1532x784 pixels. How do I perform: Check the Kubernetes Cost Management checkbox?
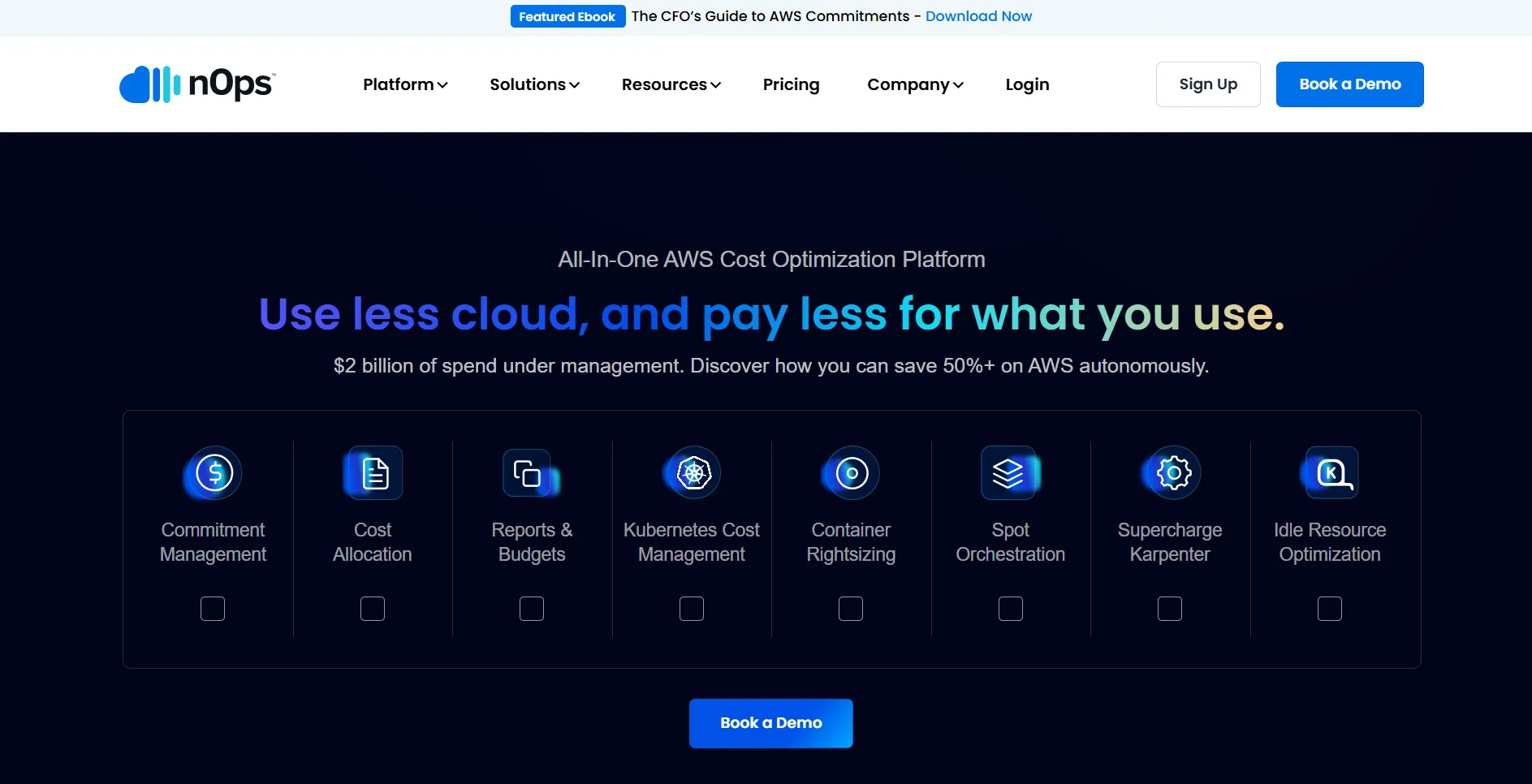pyautogui.click(x=692, y=609)
